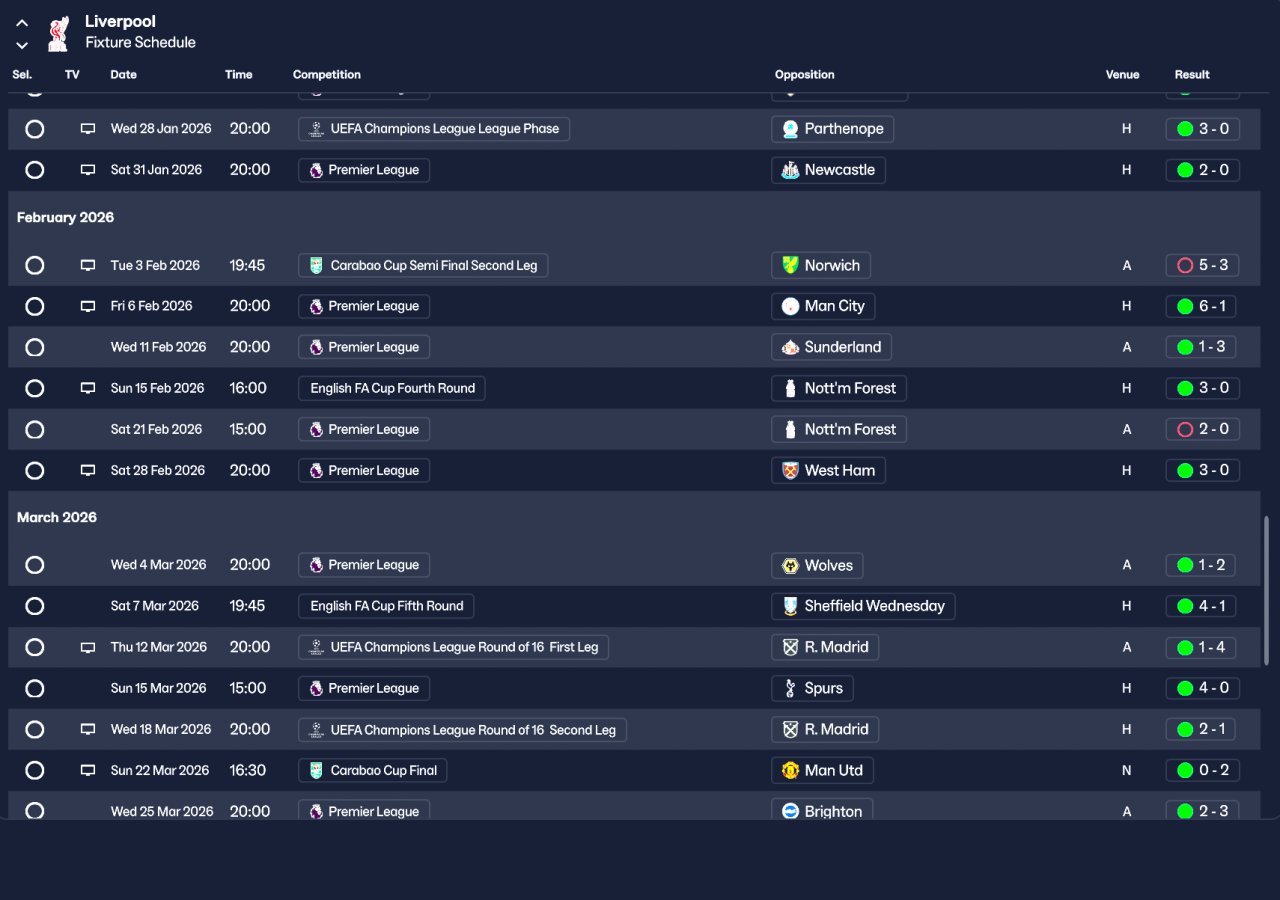Viewport: 1280px width, 900px height.
Task: Click the TV icon in the West Ham row
Action: 88,470
